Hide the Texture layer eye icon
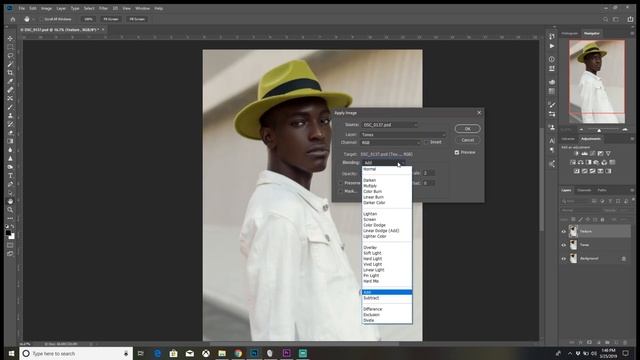 (x=564, y=231)
